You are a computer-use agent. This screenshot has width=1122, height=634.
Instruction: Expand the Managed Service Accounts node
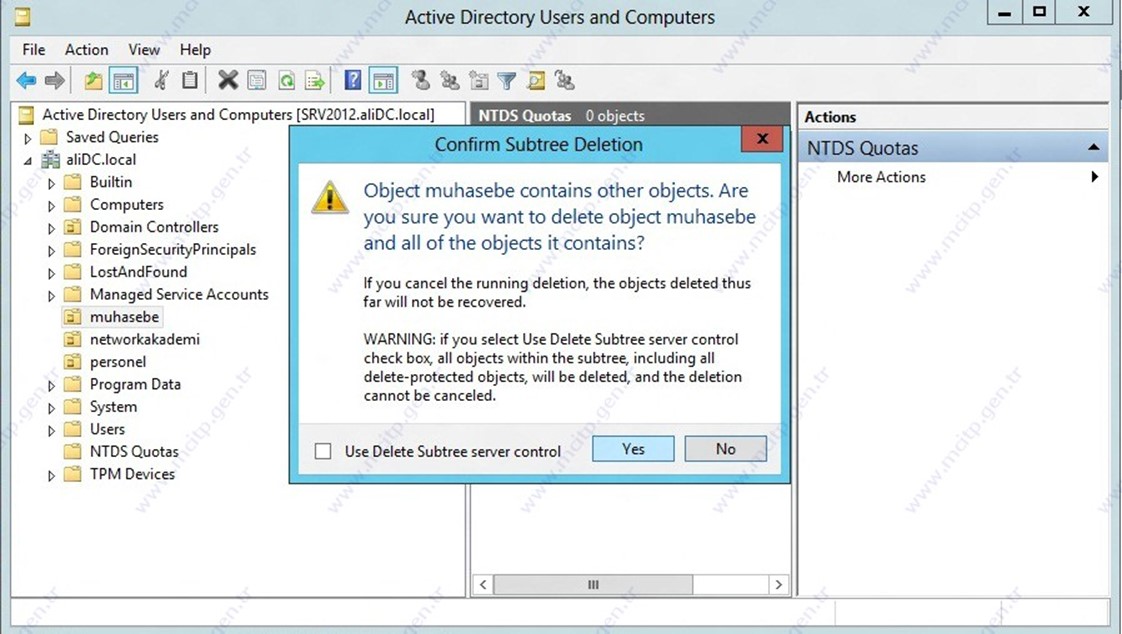pyautogui.click(x=51, y=296)
